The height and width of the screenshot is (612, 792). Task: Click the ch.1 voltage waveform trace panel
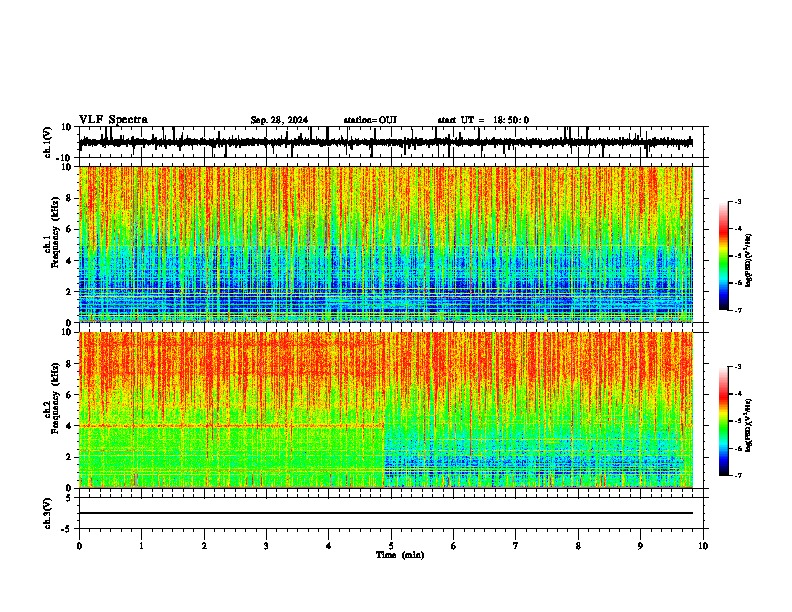(x=390, y=142)
